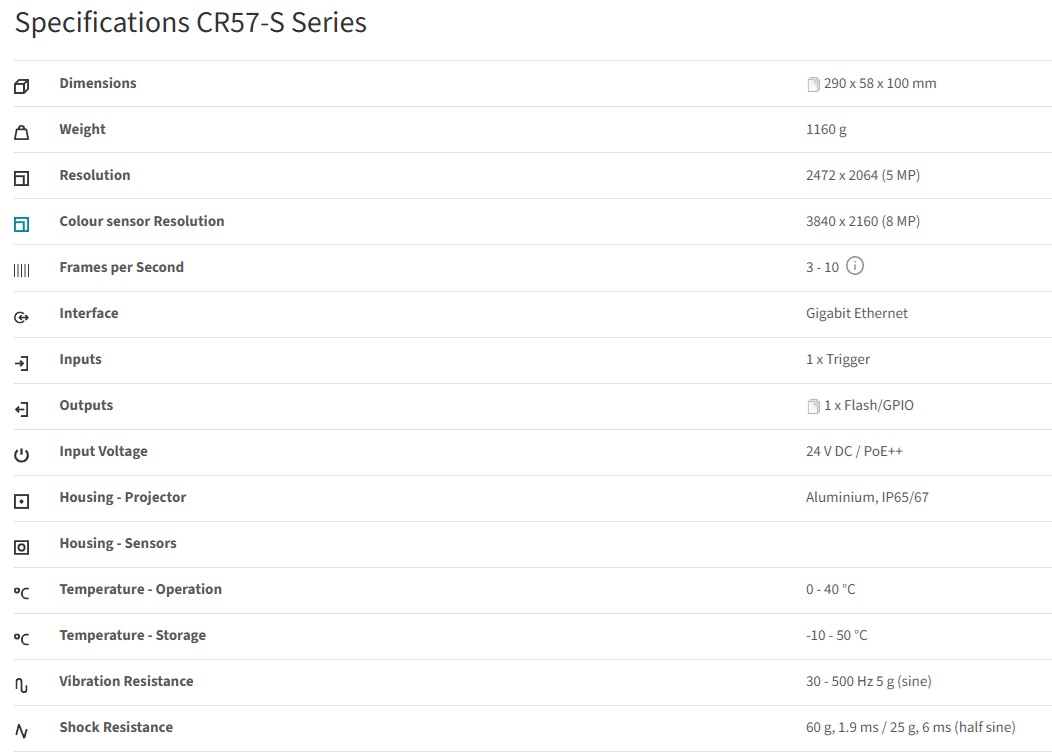Click the document icon beside 1 x Flash/GPIO
The width and height of the screenshot is (1052, 752).
coord(813,406)
